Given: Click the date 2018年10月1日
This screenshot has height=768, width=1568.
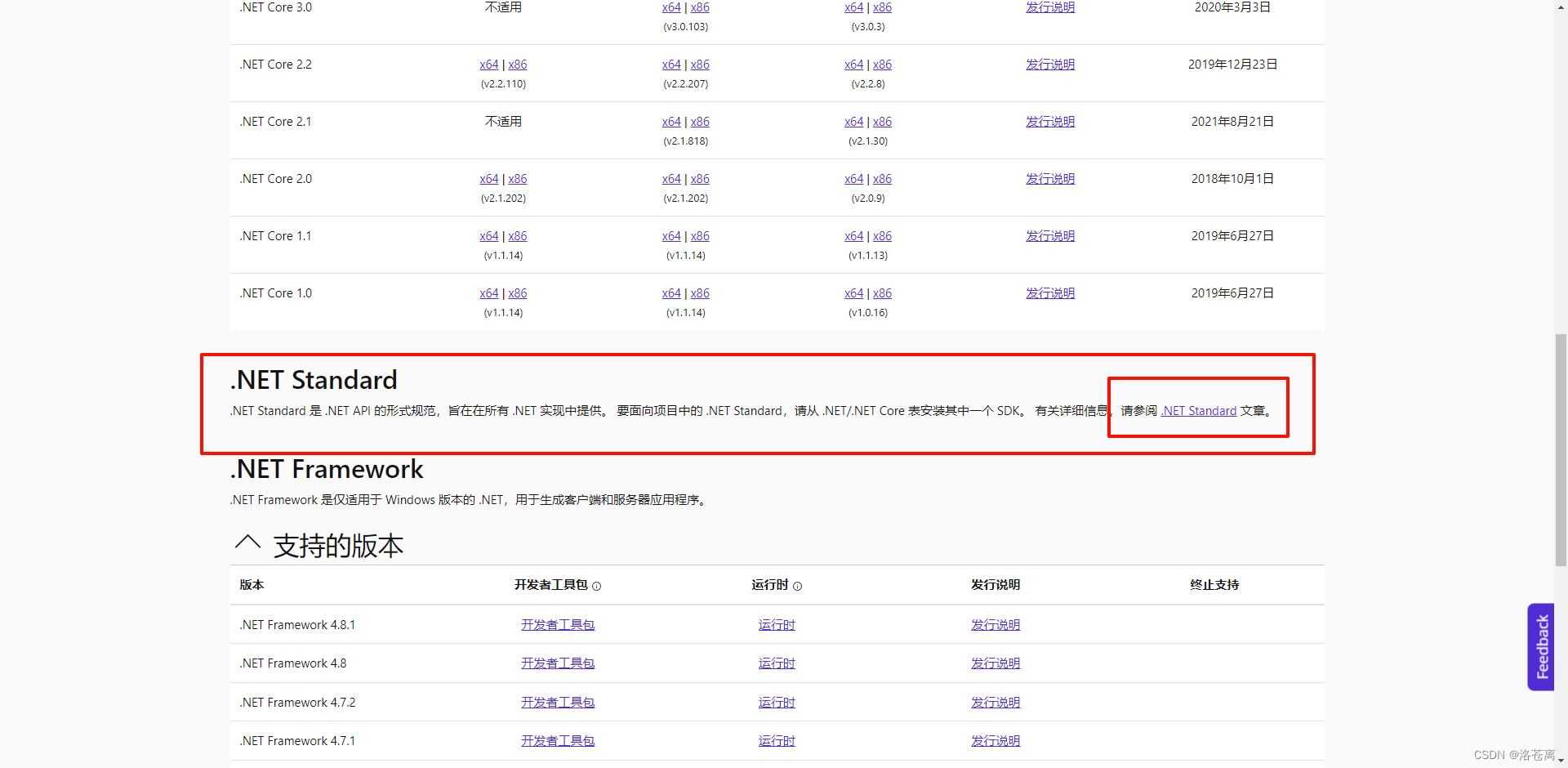Looking at the screenshot, I should (1232, 179).
